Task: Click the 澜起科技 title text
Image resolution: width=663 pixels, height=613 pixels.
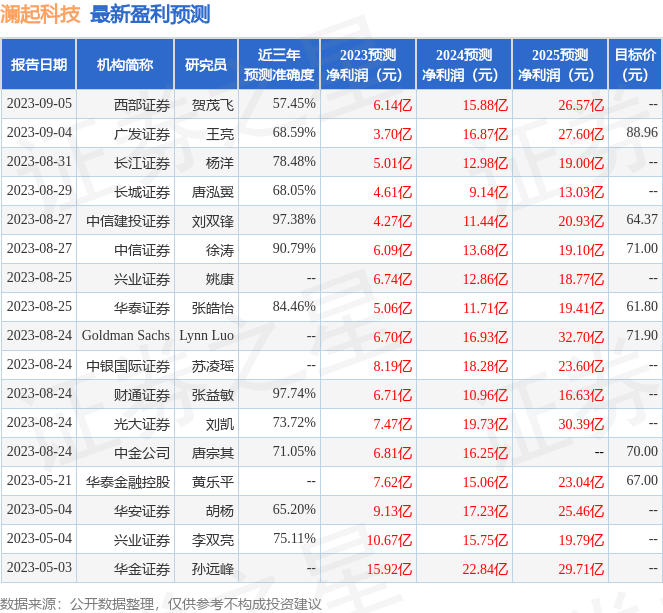Action: 40,14
